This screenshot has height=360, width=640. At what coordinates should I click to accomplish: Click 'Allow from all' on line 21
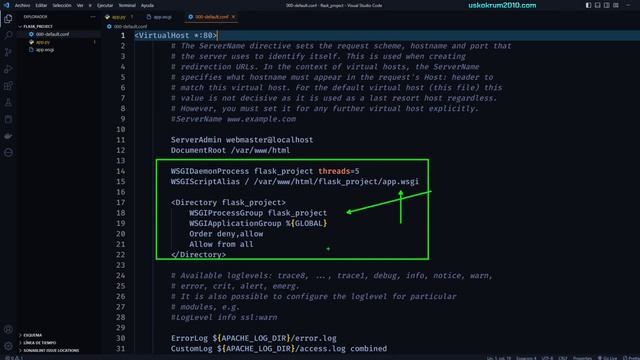221,244
